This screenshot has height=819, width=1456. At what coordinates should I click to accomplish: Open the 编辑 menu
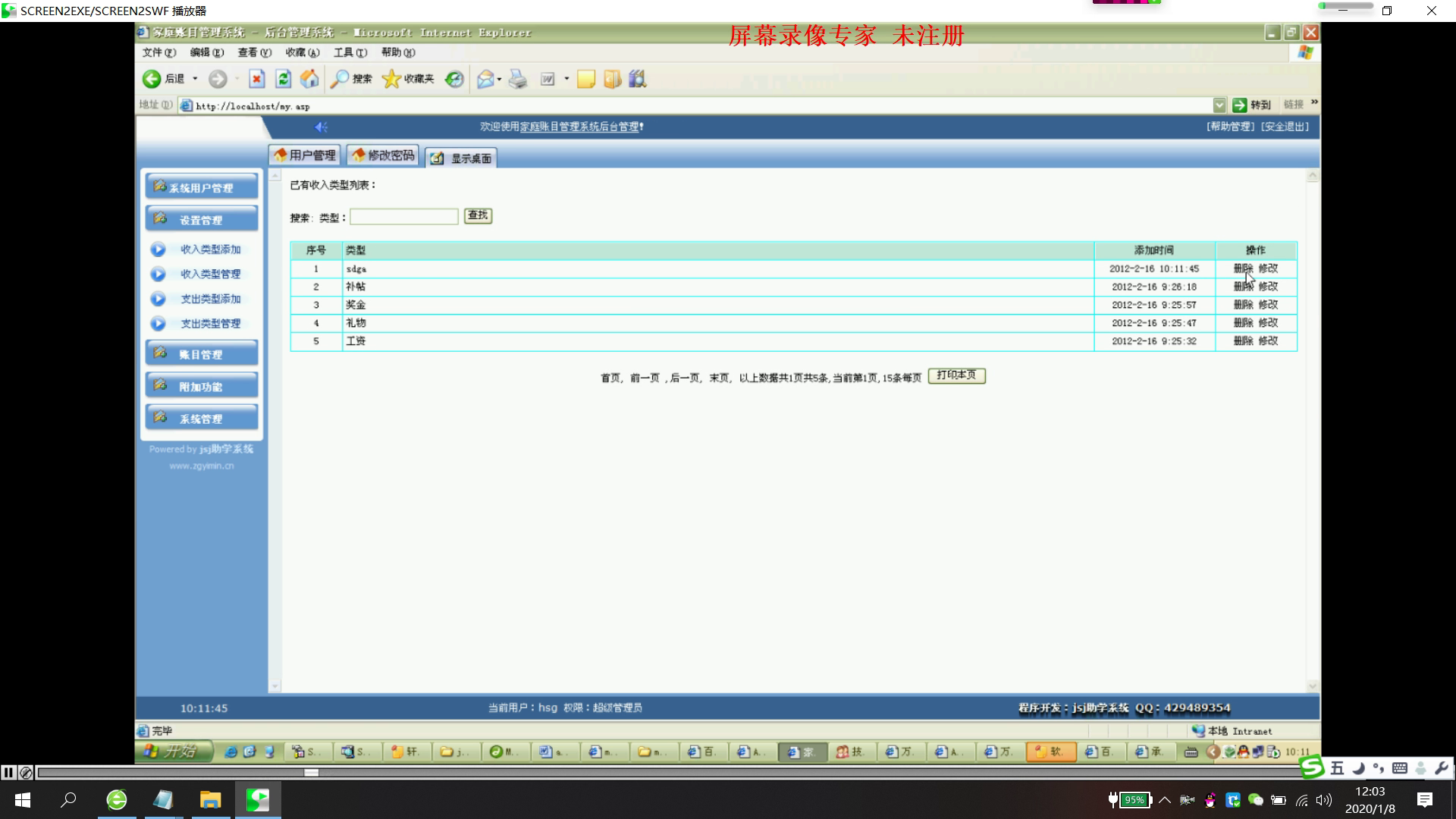207,52
